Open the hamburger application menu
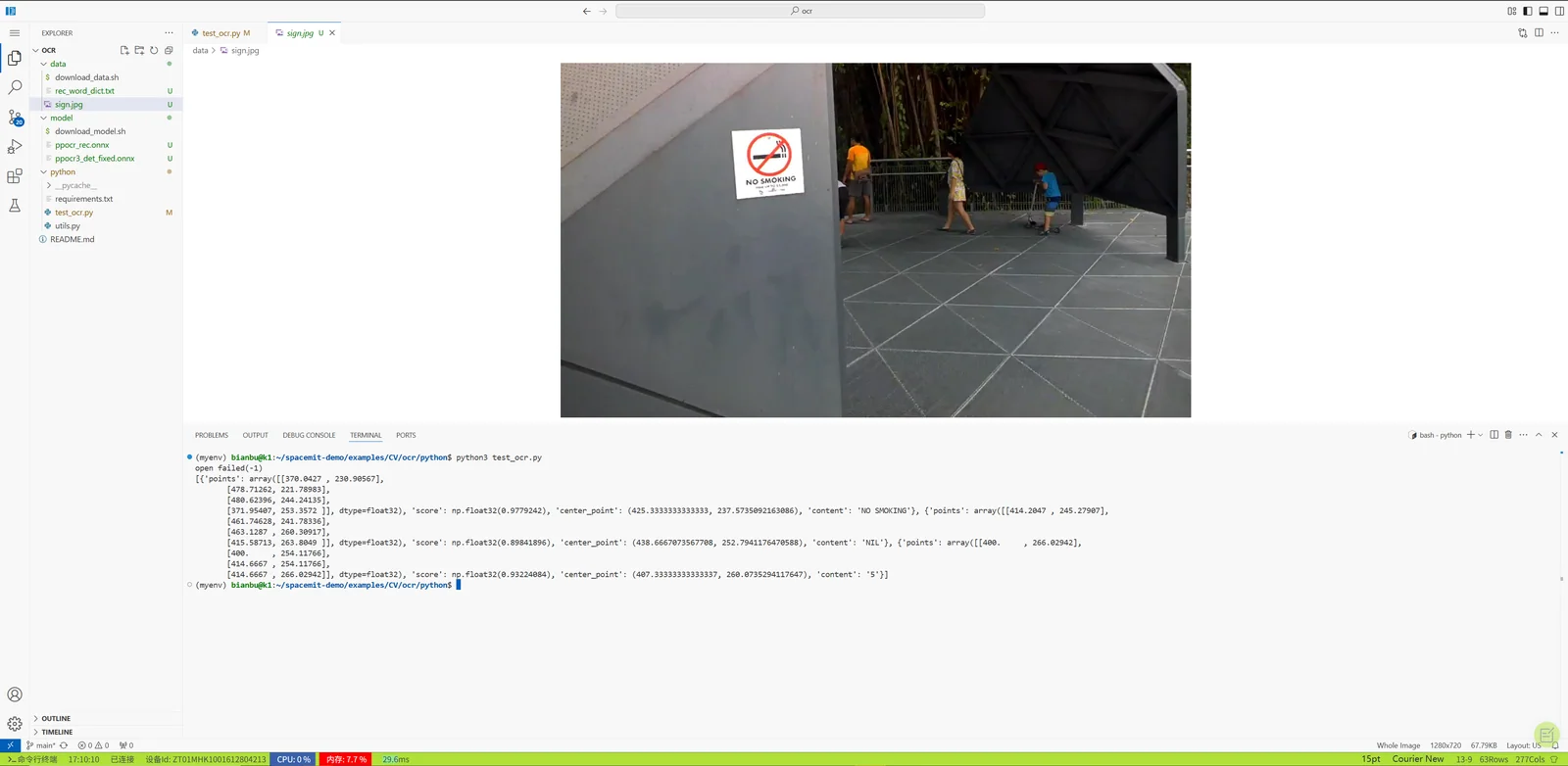Viewport: 1568px width, 766px height. click(15, 32)
